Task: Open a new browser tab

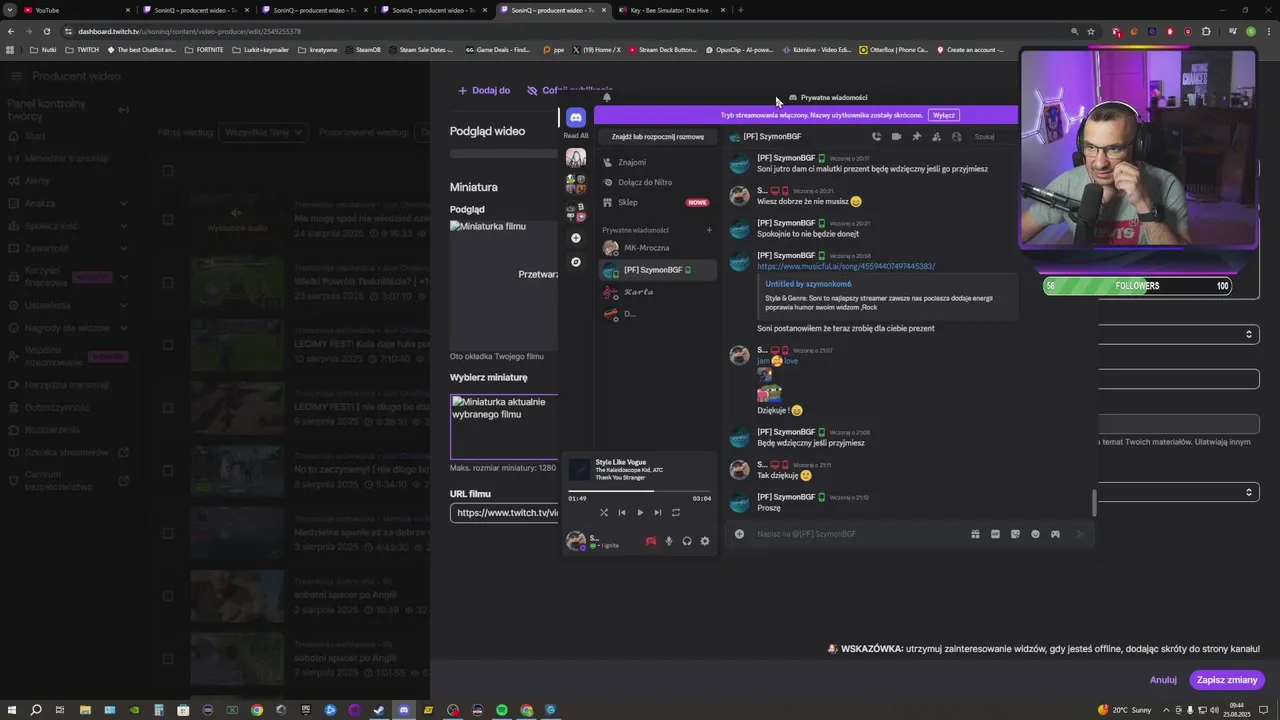Action: click(740, 10)
